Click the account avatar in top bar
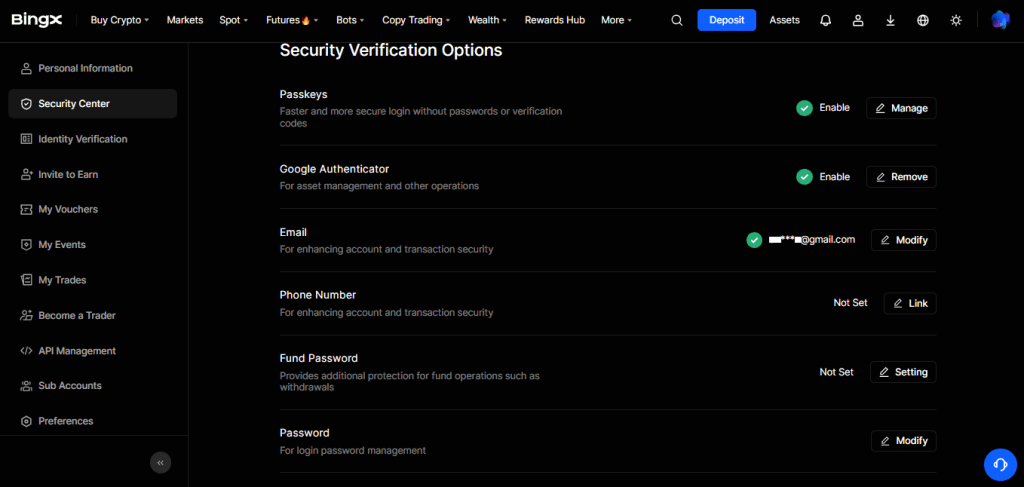The height and width of the screenshot is (487, 1024). 1000,20
